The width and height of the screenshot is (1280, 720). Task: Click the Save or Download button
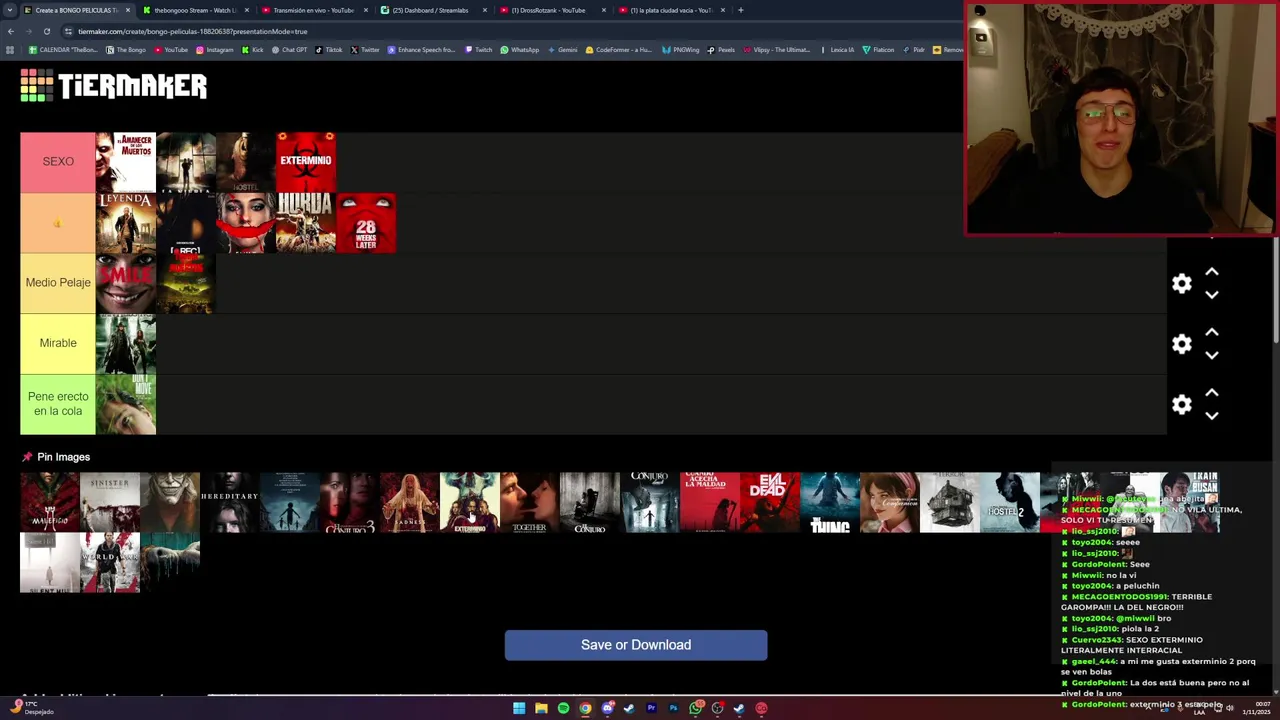tap(636, 645)
